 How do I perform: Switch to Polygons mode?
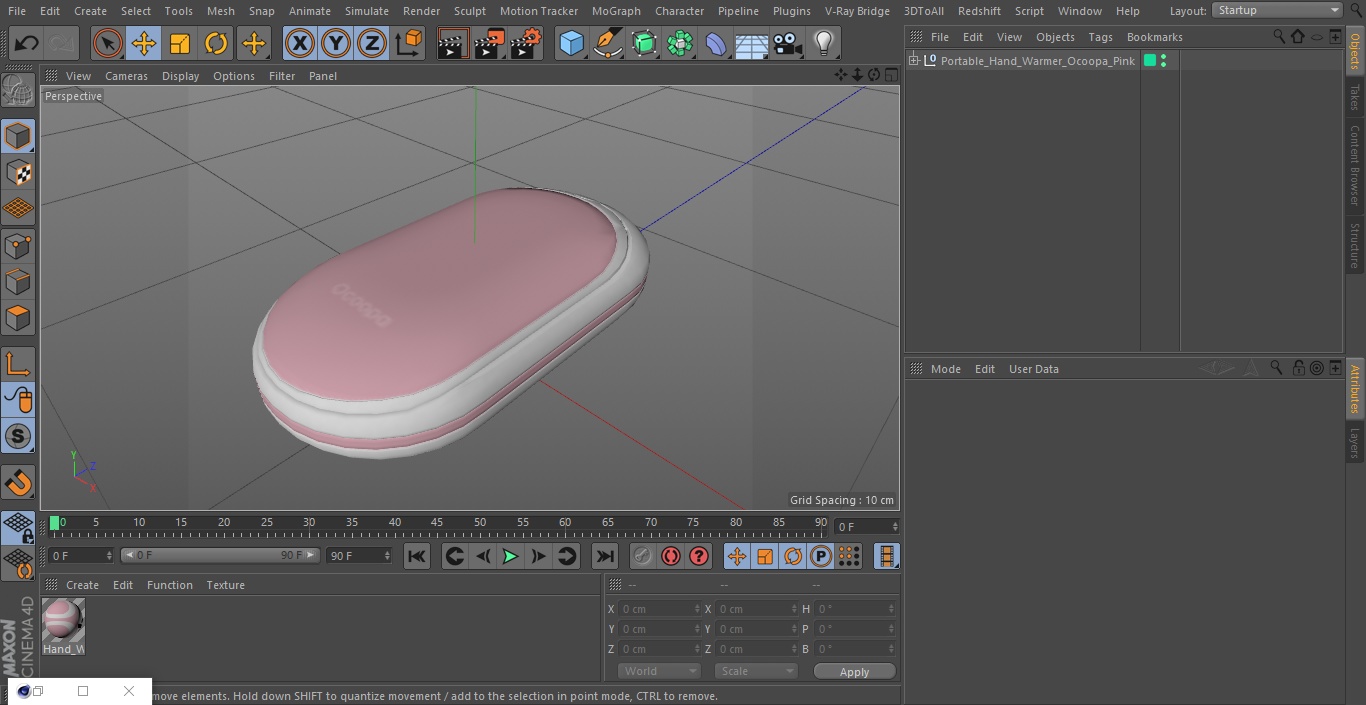click(18, 319)
